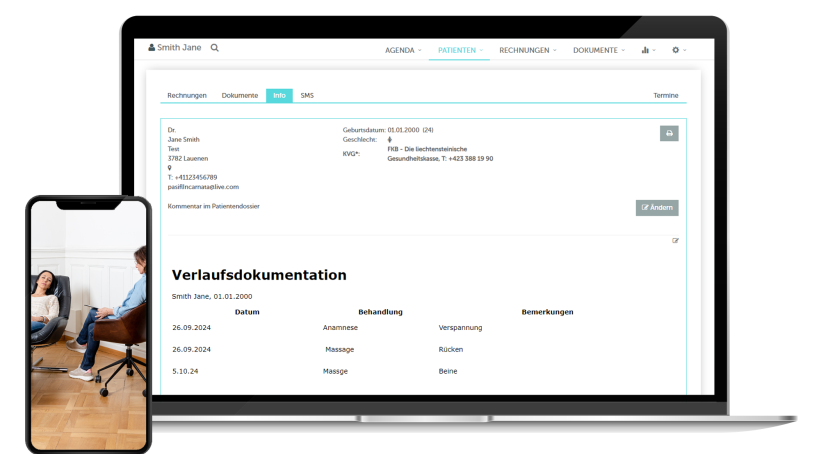
Task: Open the statistics bar chart menu
Action: [647, 50]
